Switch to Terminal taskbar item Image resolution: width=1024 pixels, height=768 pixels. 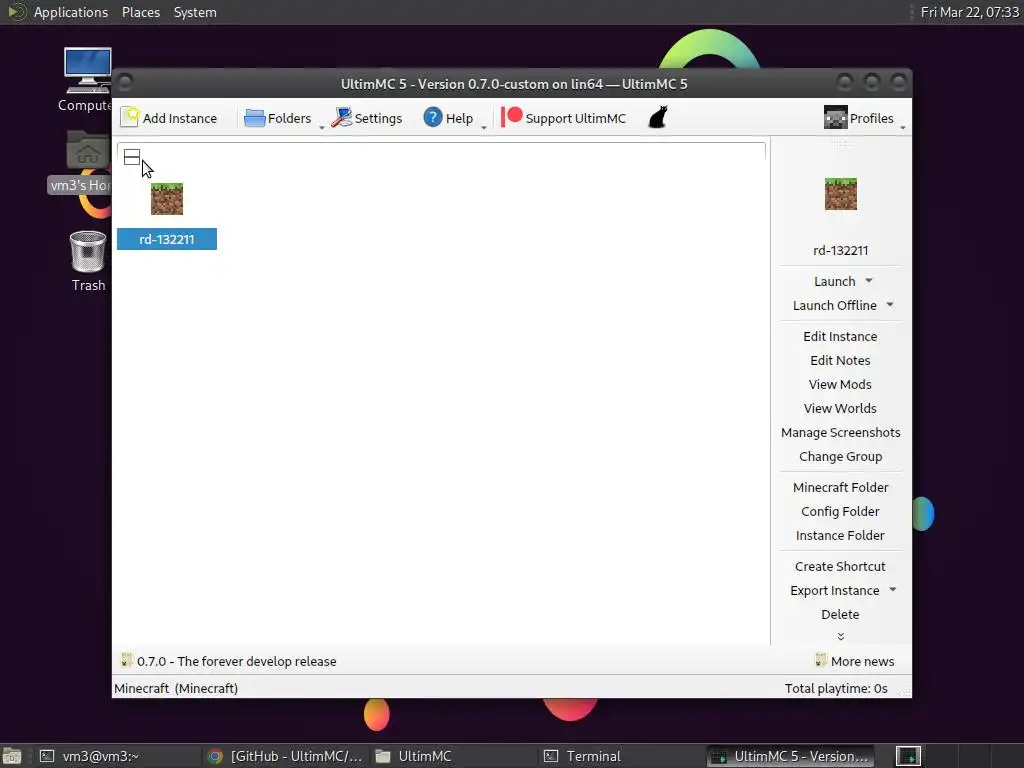coord(620,756)
